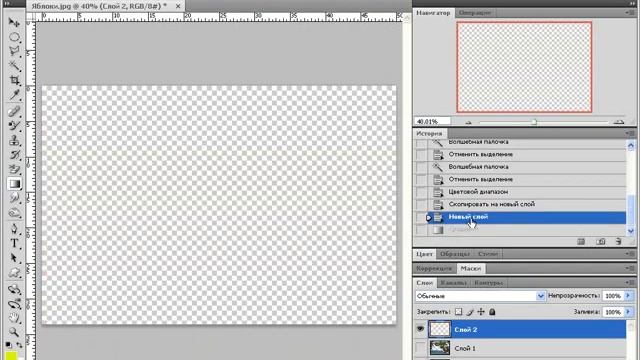Screen dimensions: 640x360
Task: Select the Zoom tool
Action: tap(14, 332)
